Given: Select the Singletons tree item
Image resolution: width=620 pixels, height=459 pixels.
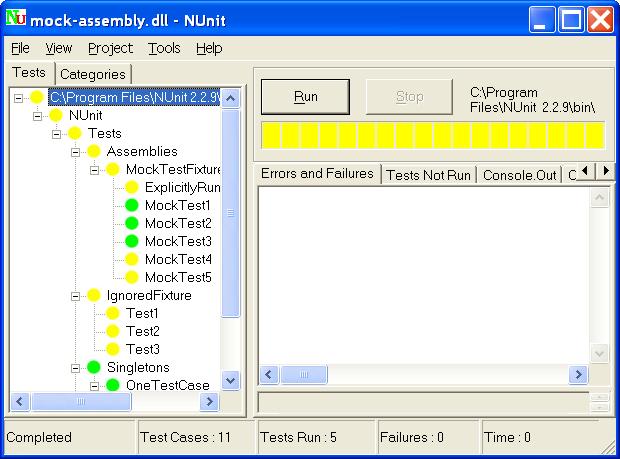Looking at the screenshot, I should pyautogui.click(x=138, y=367).
